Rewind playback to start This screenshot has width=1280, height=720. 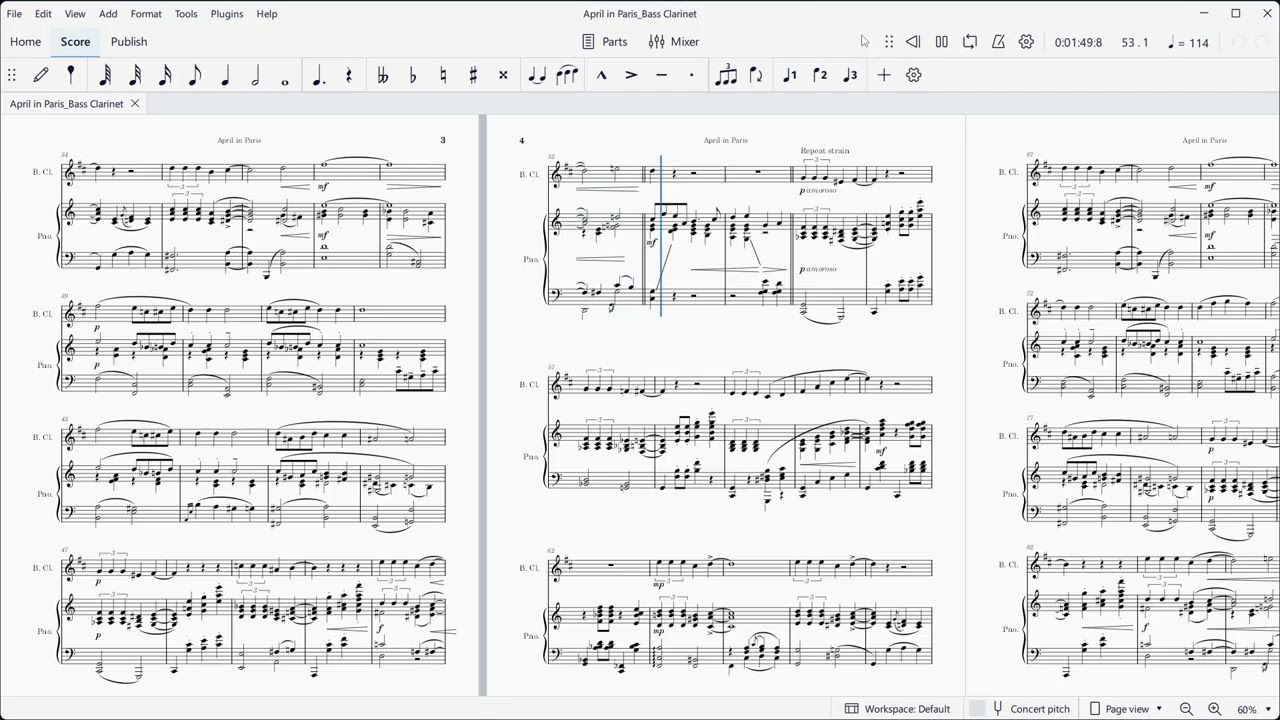point(913,42)
